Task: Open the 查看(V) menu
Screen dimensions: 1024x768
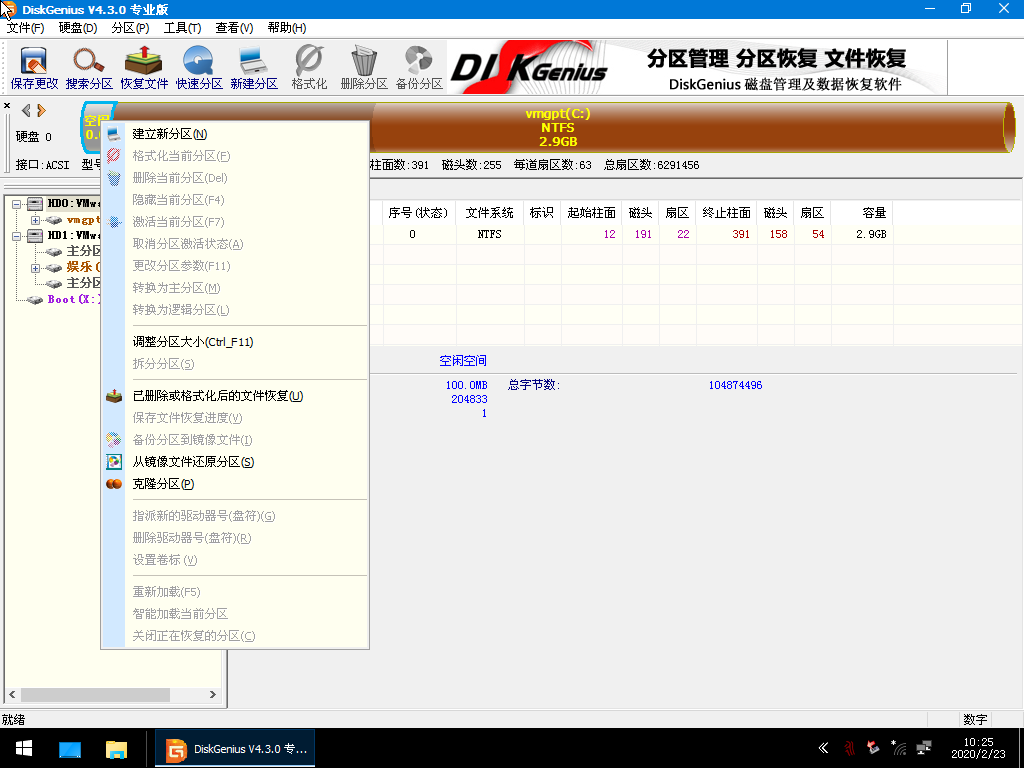Action: 234,28
